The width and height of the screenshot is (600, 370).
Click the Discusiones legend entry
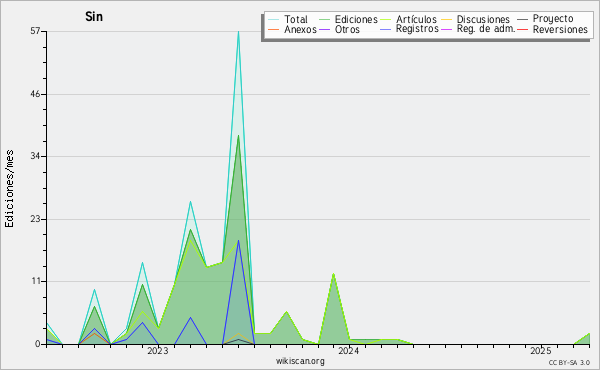click(483, 19)
